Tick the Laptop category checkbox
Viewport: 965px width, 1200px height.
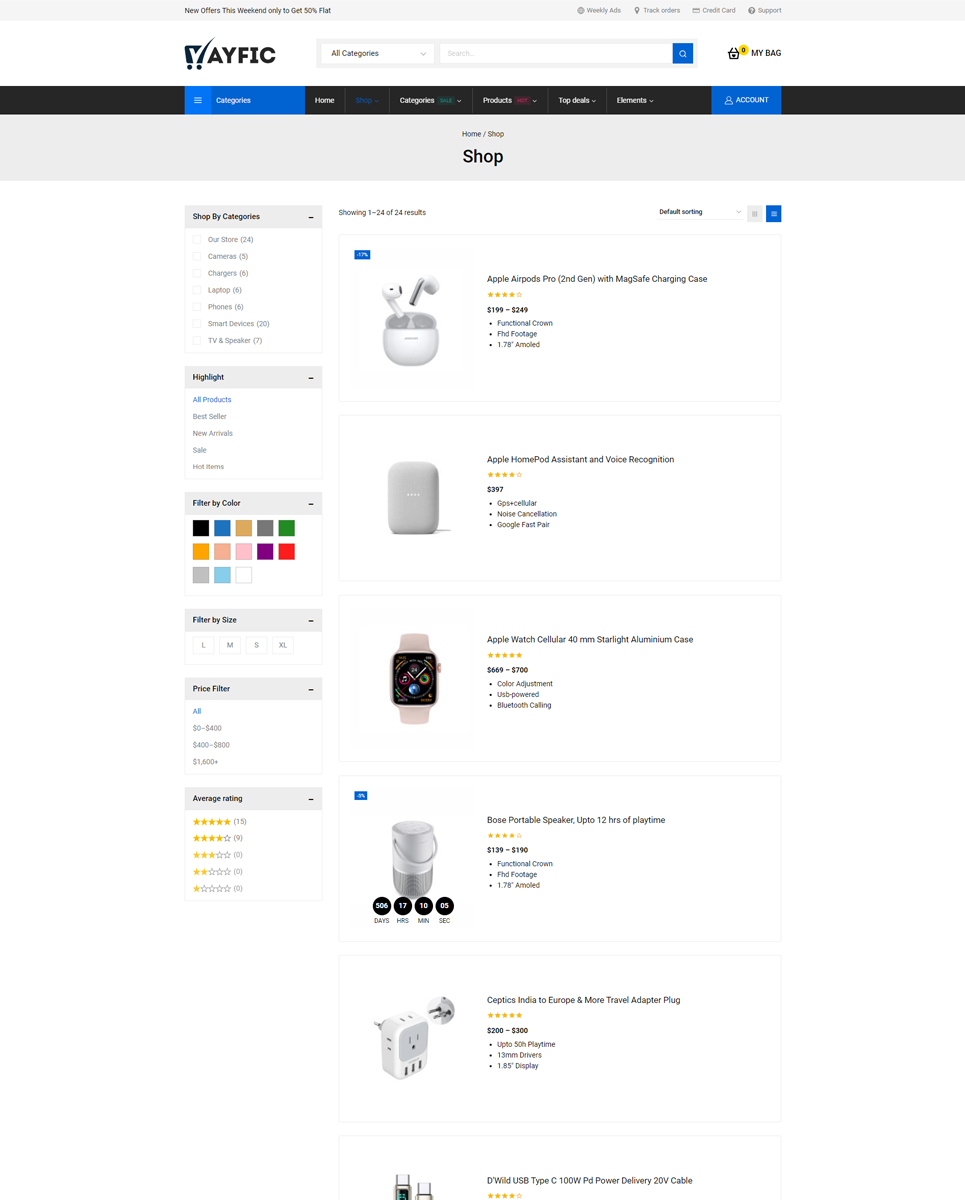[x=197, y=290]
